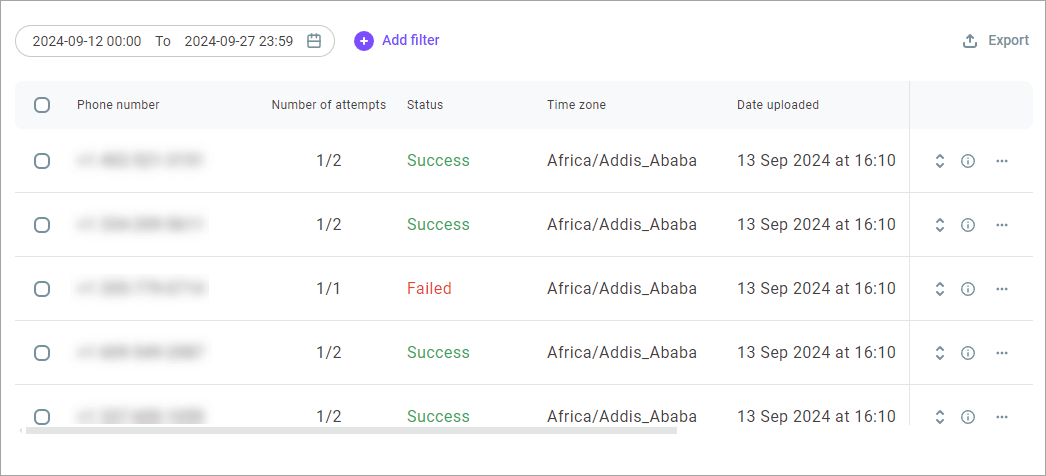Screen dimensions: 1046x476
Task: Check the checkbox of the Failed row
Action: pos(42,289)
